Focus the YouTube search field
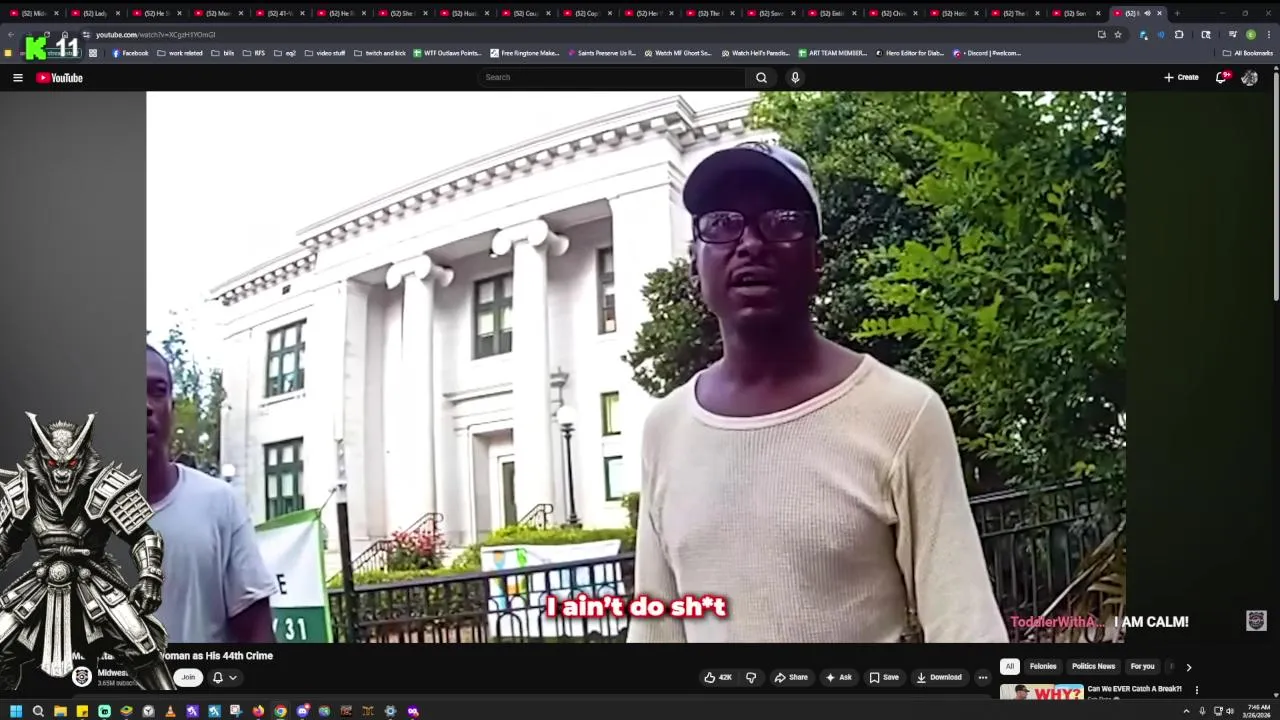The width and height of the screenshot is (1280, 720). click(x=612, y=77)
